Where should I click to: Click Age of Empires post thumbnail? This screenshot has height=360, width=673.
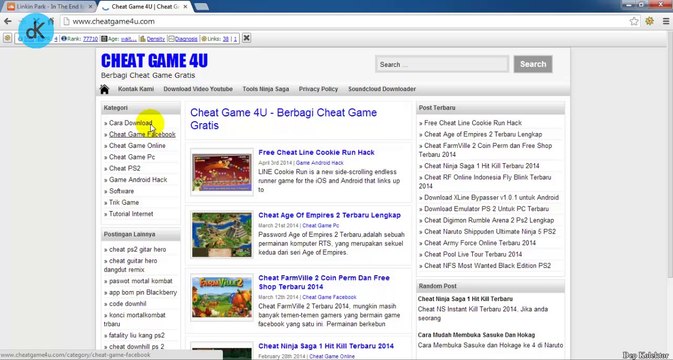(222, 235)
